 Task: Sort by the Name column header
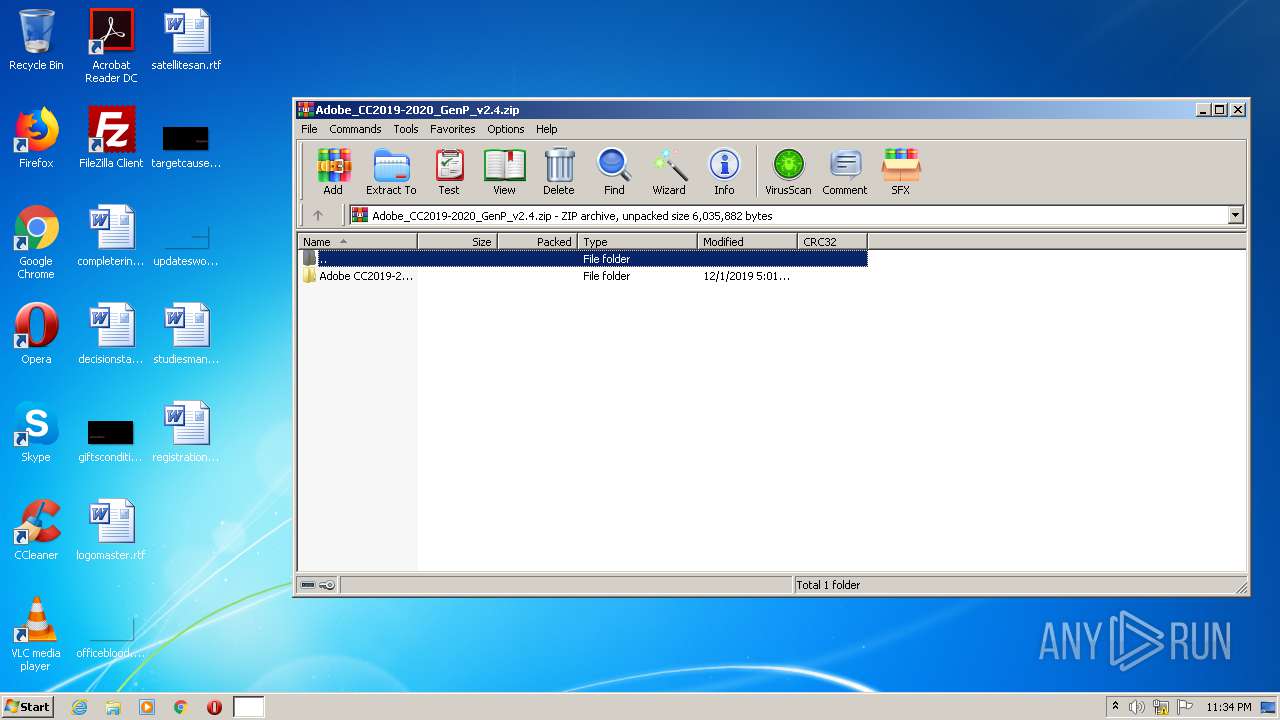tap(357, 241)
